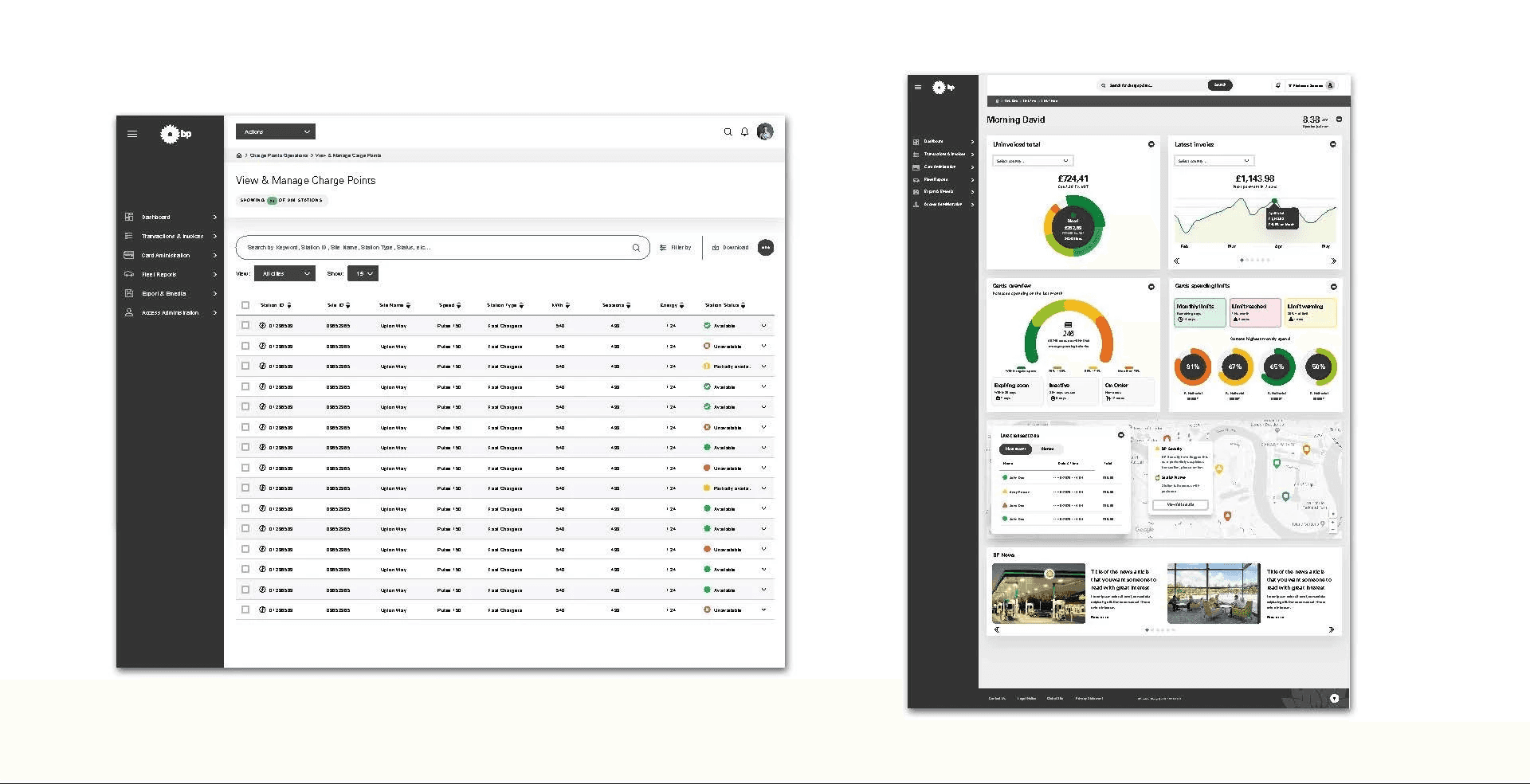Check the first station row checkbox
The height and width of the screenshot is (784, 1530).
[245, 325]
